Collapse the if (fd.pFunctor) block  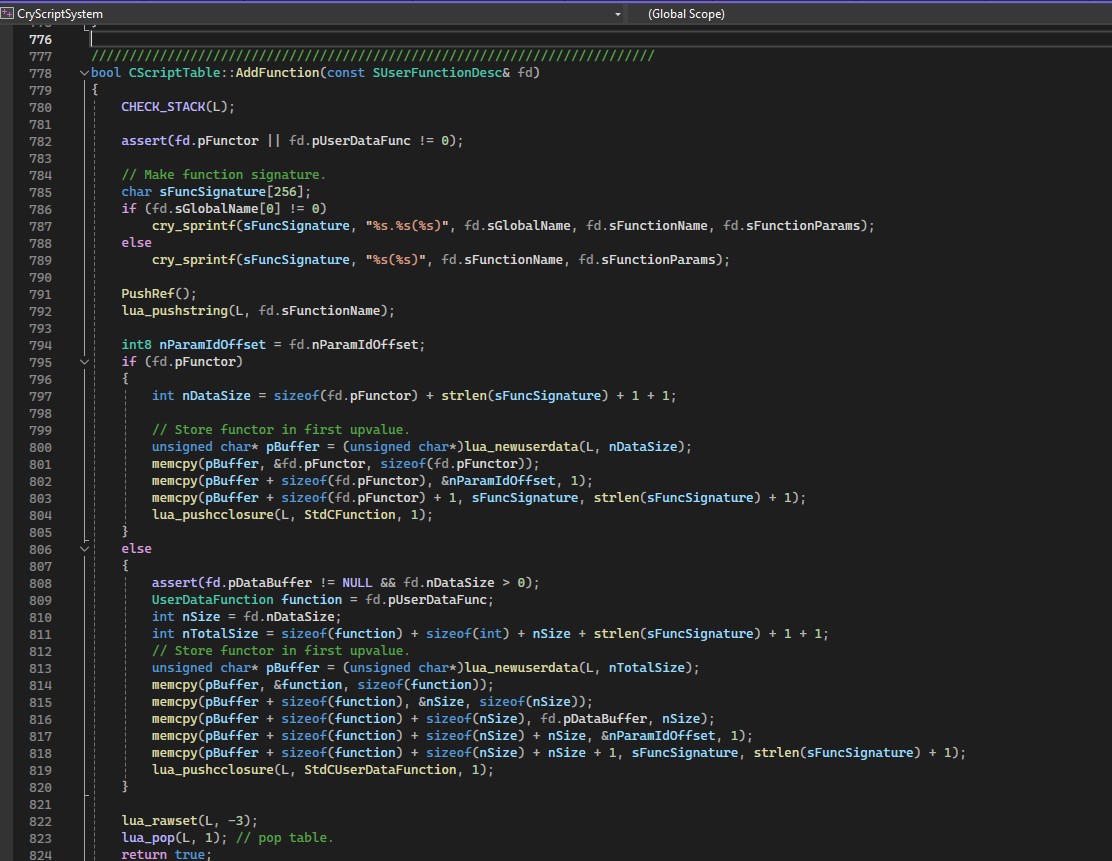[x=83, y=361]
